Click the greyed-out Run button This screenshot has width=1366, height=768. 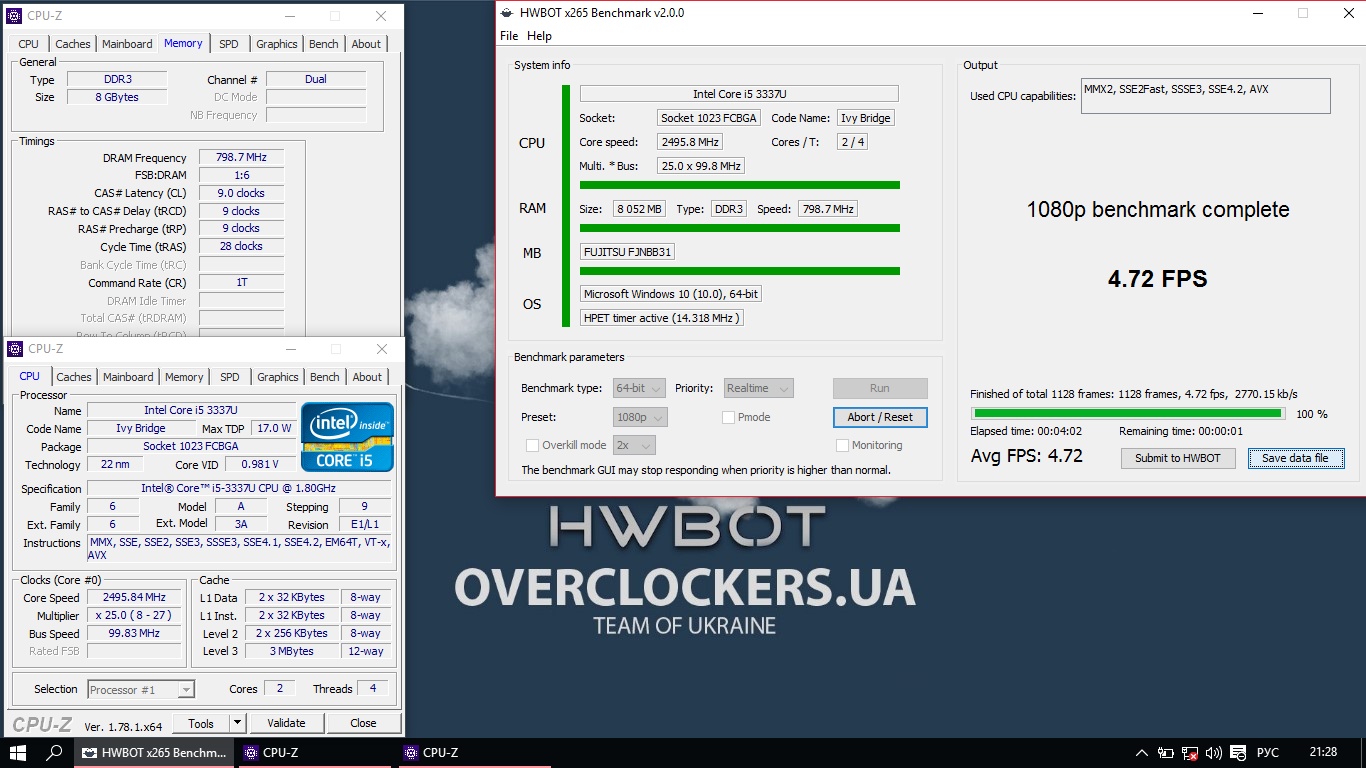click(x=880, y=388)
